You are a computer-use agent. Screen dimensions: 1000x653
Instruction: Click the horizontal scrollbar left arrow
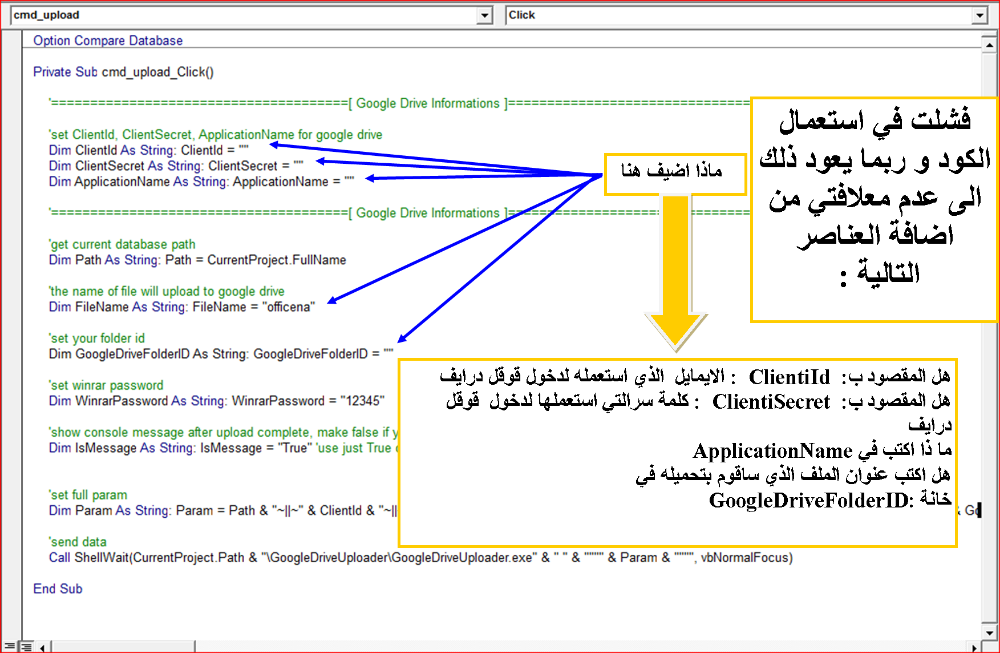point(42,647)
